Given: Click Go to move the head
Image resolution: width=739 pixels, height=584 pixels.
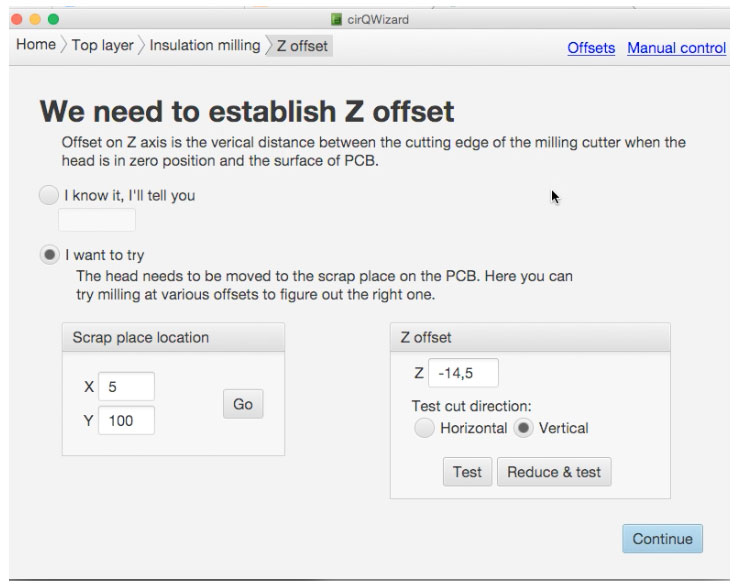Looking at the screenshot, I should 243,404.
